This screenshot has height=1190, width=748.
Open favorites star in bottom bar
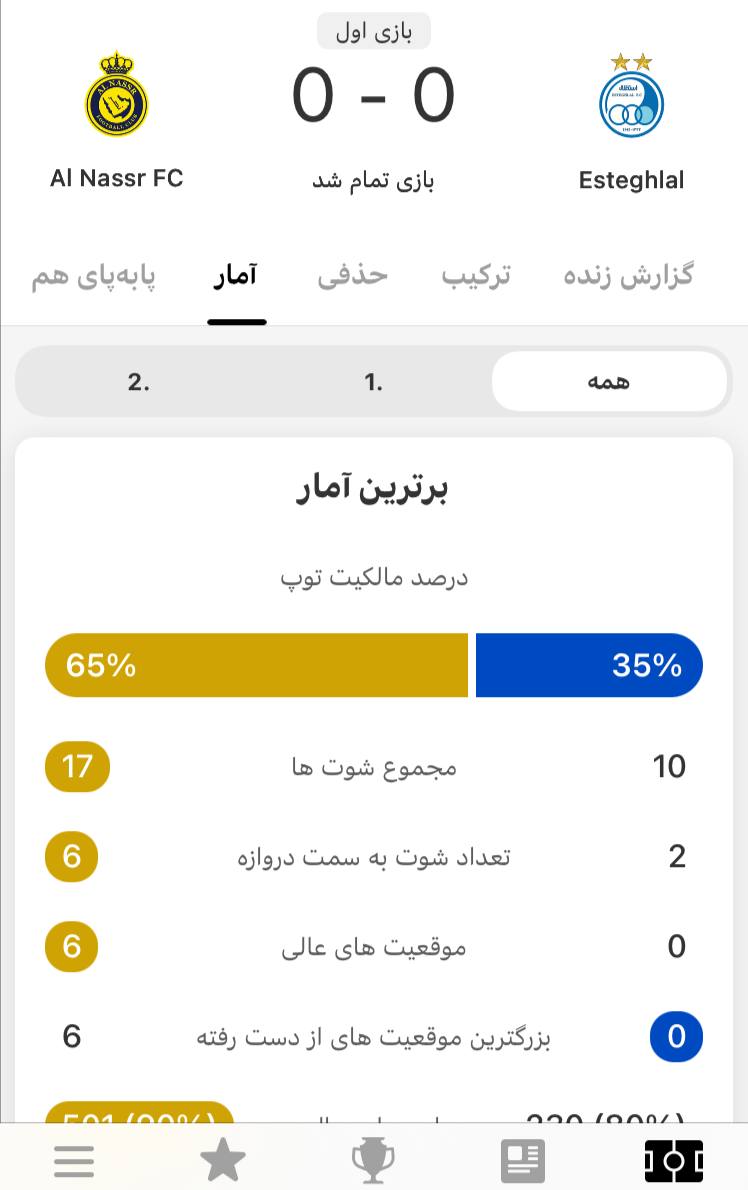(222, 1160)
